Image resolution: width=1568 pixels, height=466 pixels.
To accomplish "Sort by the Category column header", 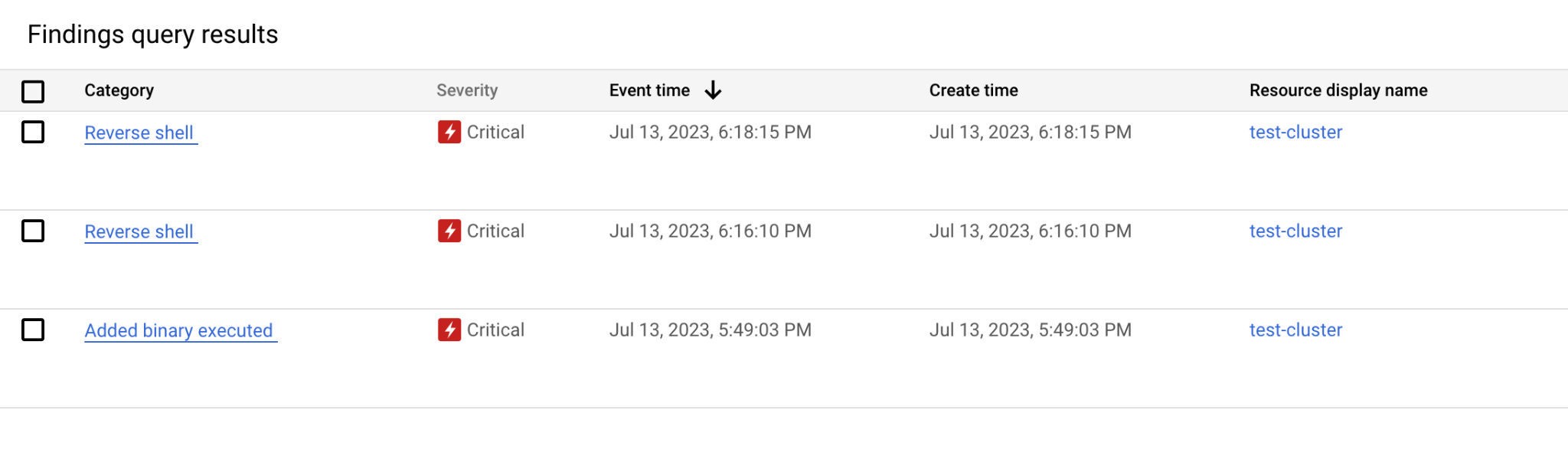I will 119,90.
